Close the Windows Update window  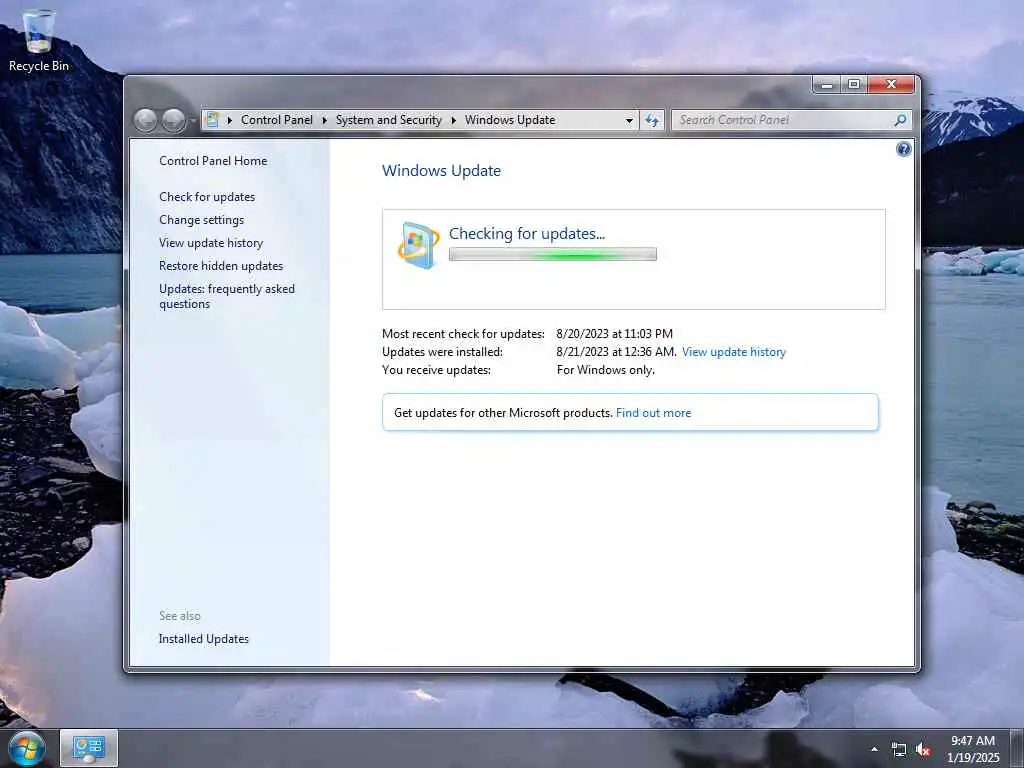pos(891,84)
